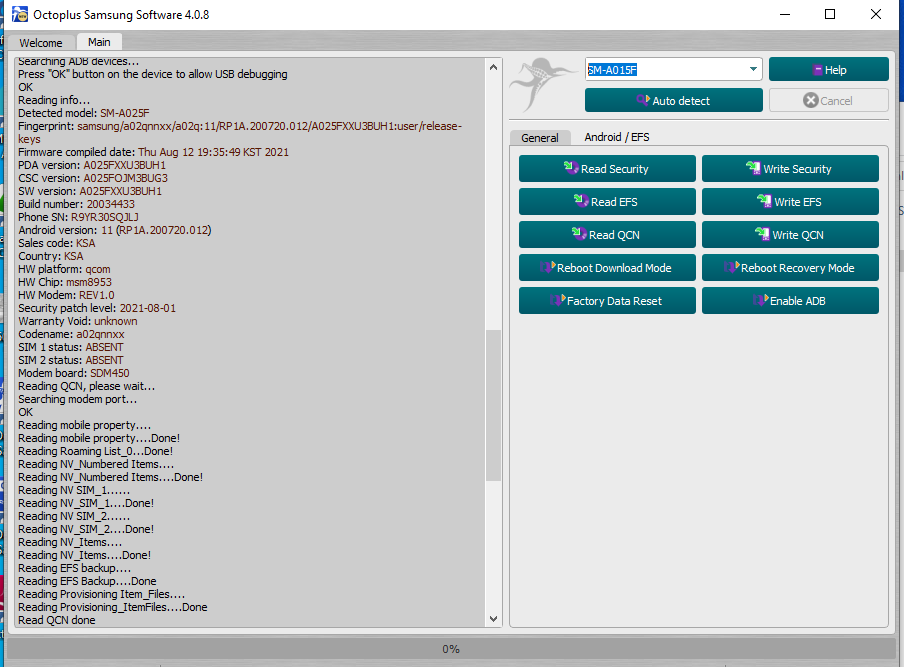Click the Factory Data Reset icon
Image resolution: width=904 pixels, height=667 pixels.
(x=558, y=301)
